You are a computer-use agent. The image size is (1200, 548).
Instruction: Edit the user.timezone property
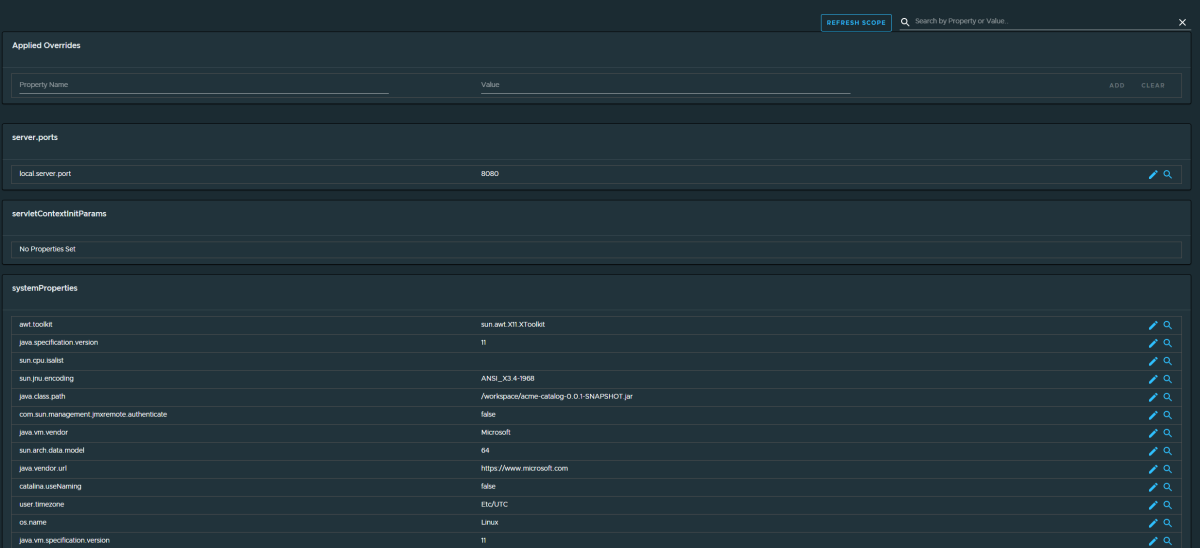[x=1153, y=505]
